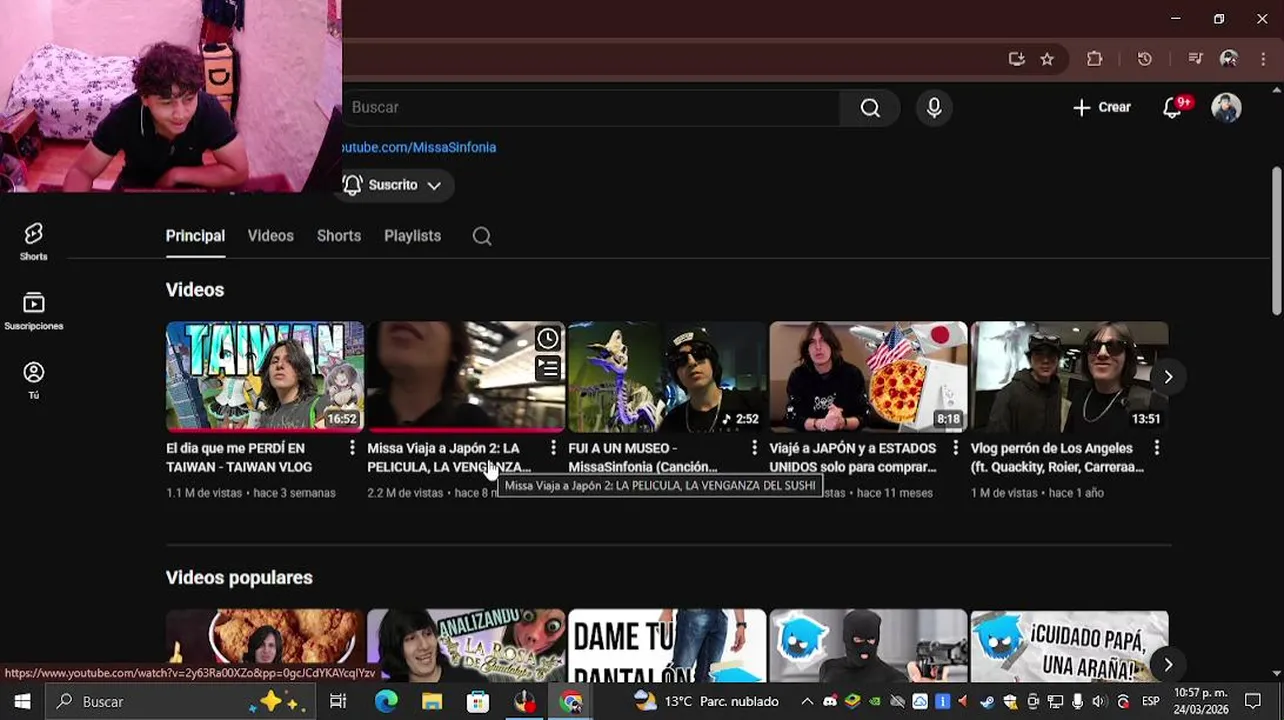Open the museum dinosaur video thumbnail

pos(667,376)
